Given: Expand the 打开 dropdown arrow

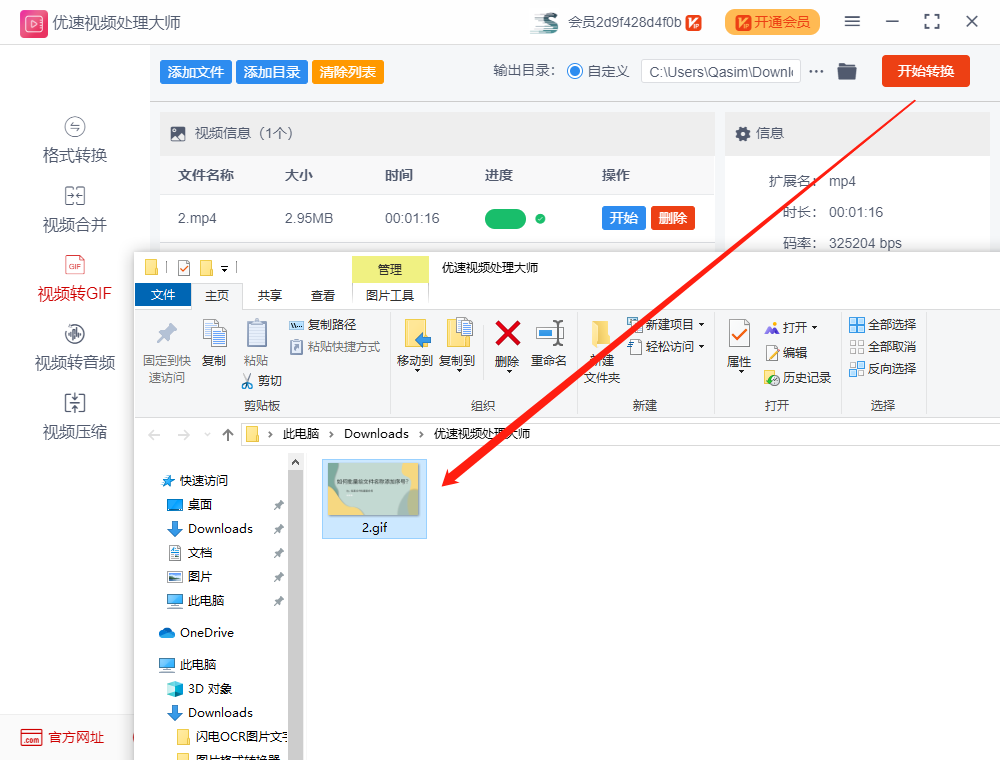Looking at the screenshot, I should 814,328.
